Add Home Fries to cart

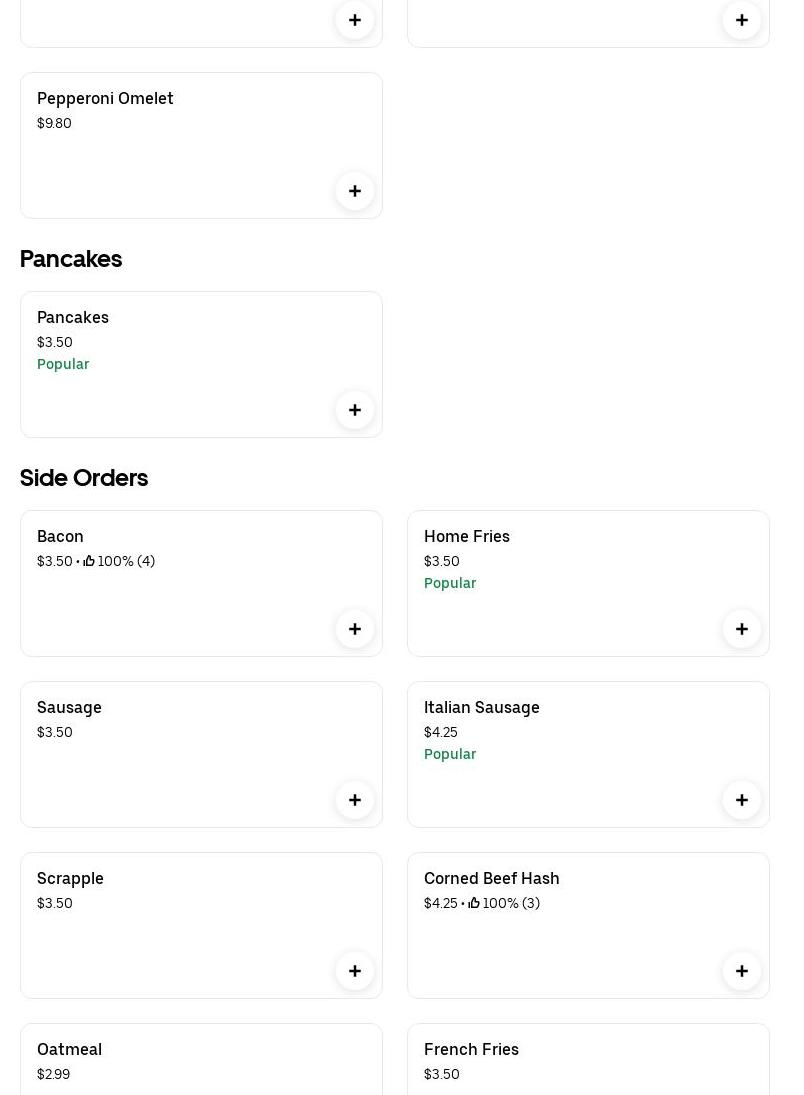click(742, 629)
